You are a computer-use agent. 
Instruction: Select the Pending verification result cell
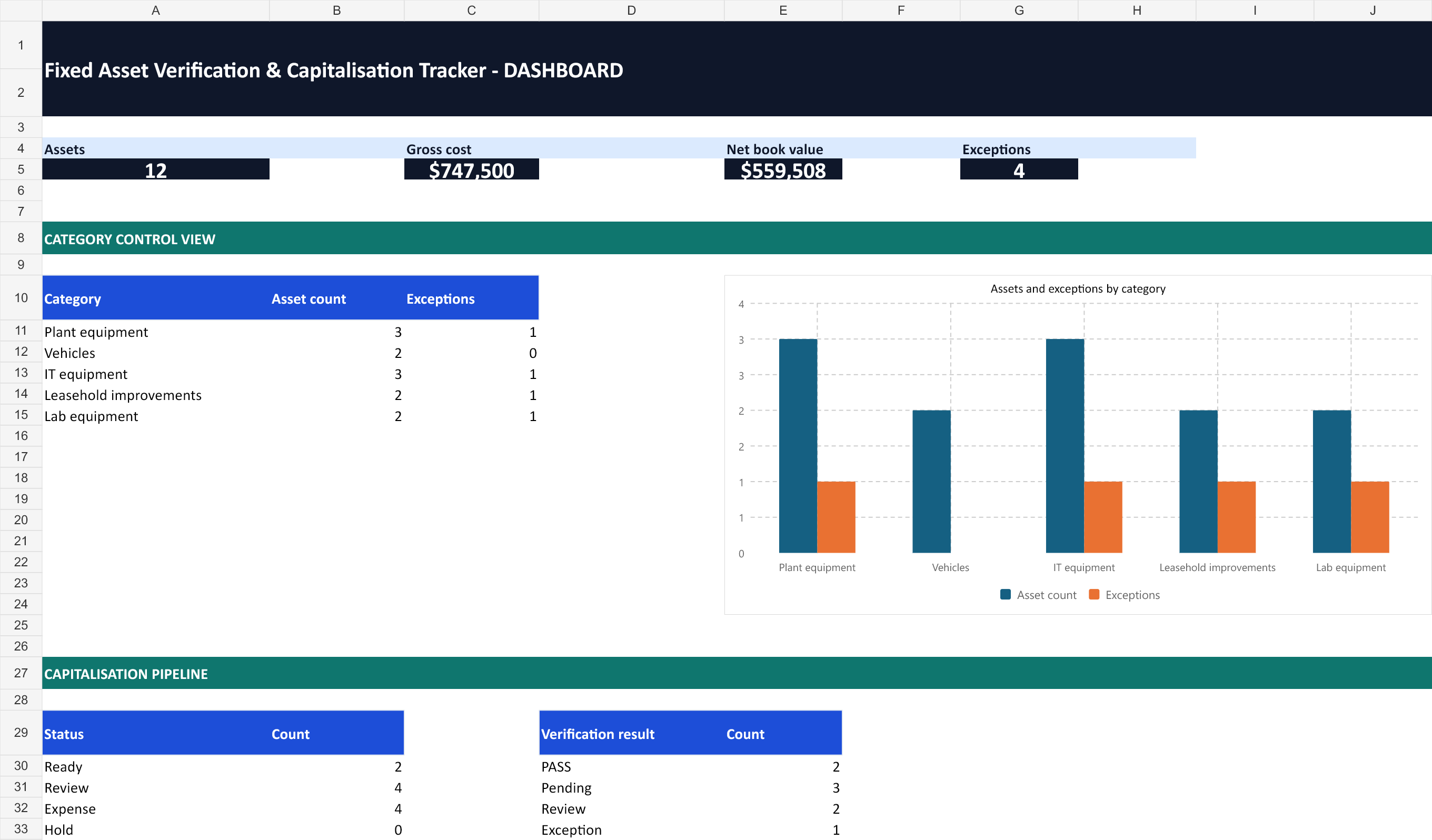click(x=631, y=788)
